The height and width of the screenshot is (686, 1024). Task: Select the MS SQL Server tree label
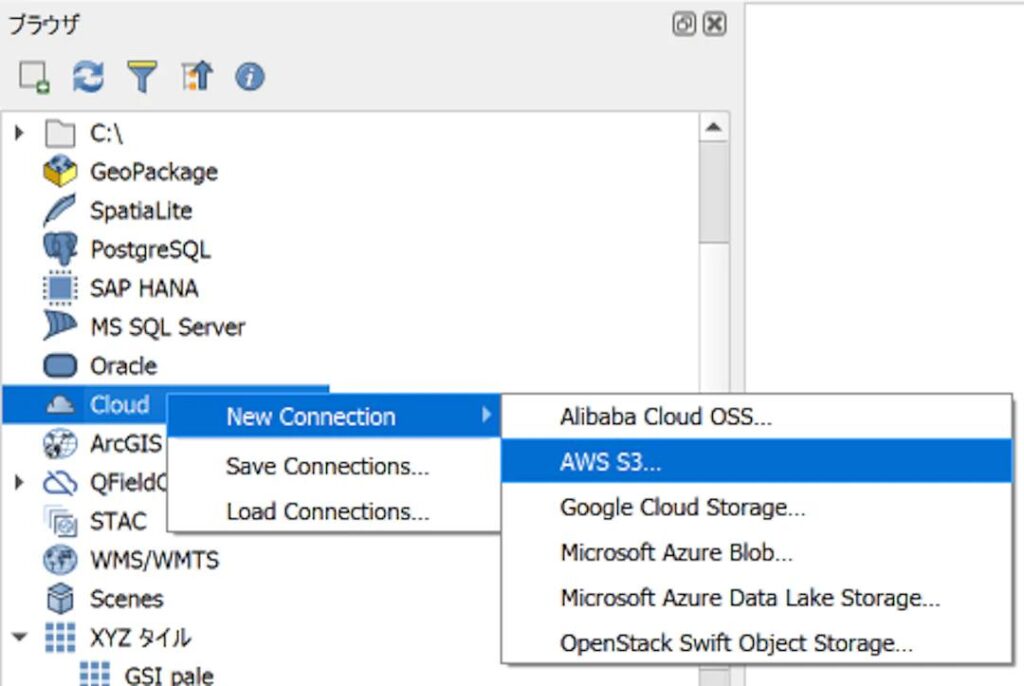point(168,327)
